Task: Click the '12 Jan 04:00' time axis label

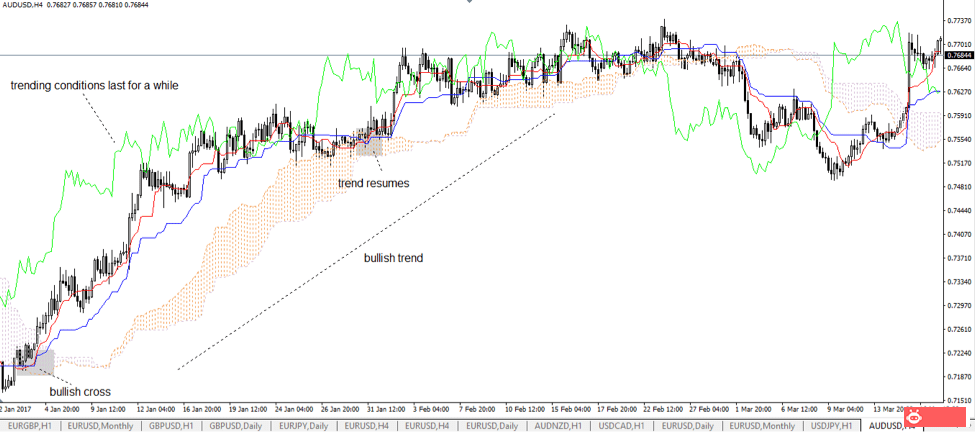Action: click(x=155, y=410)
